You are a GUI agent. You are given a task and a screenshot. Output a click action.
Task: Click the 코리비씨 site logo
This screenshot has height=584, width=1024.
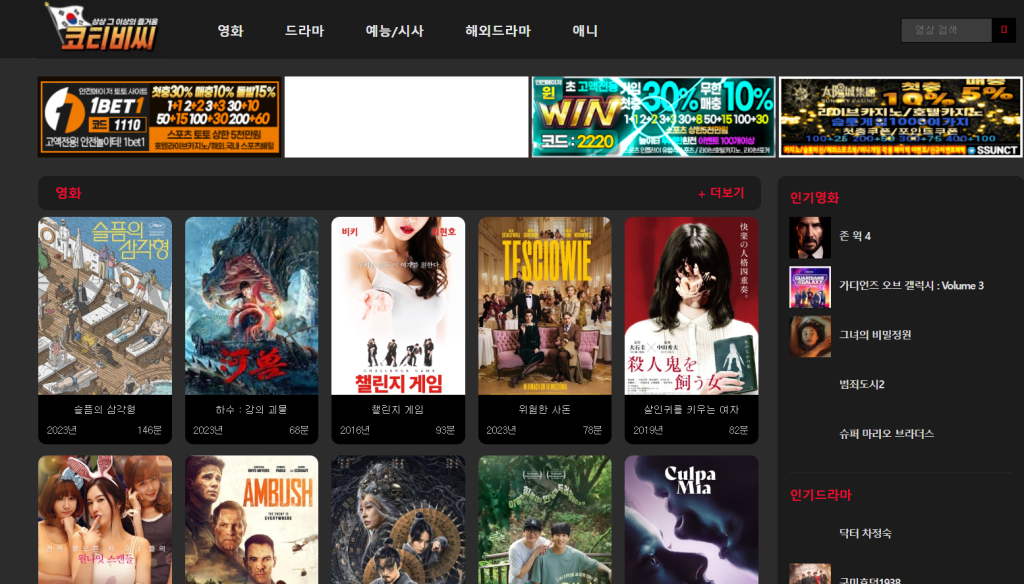coord(102,28)
